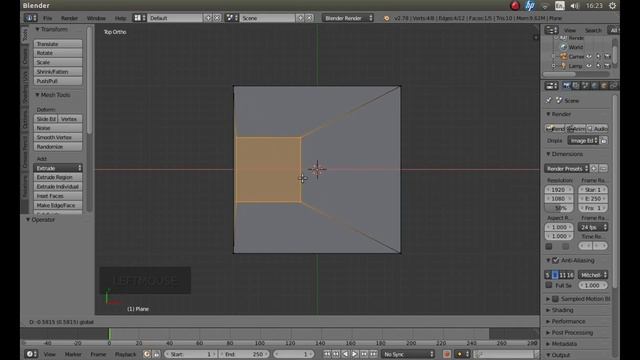The width and height of the screenshot is (640, 360).
Task: Select the Render properties tab icon
Action: (566, 86)
